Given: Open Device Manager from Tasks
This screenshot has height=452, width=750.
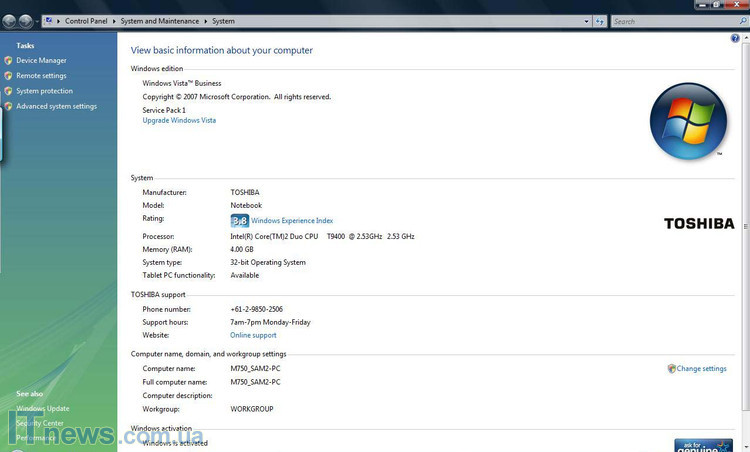Looking at the screenshot, I should pyautogui.click(x=41, y=60).
